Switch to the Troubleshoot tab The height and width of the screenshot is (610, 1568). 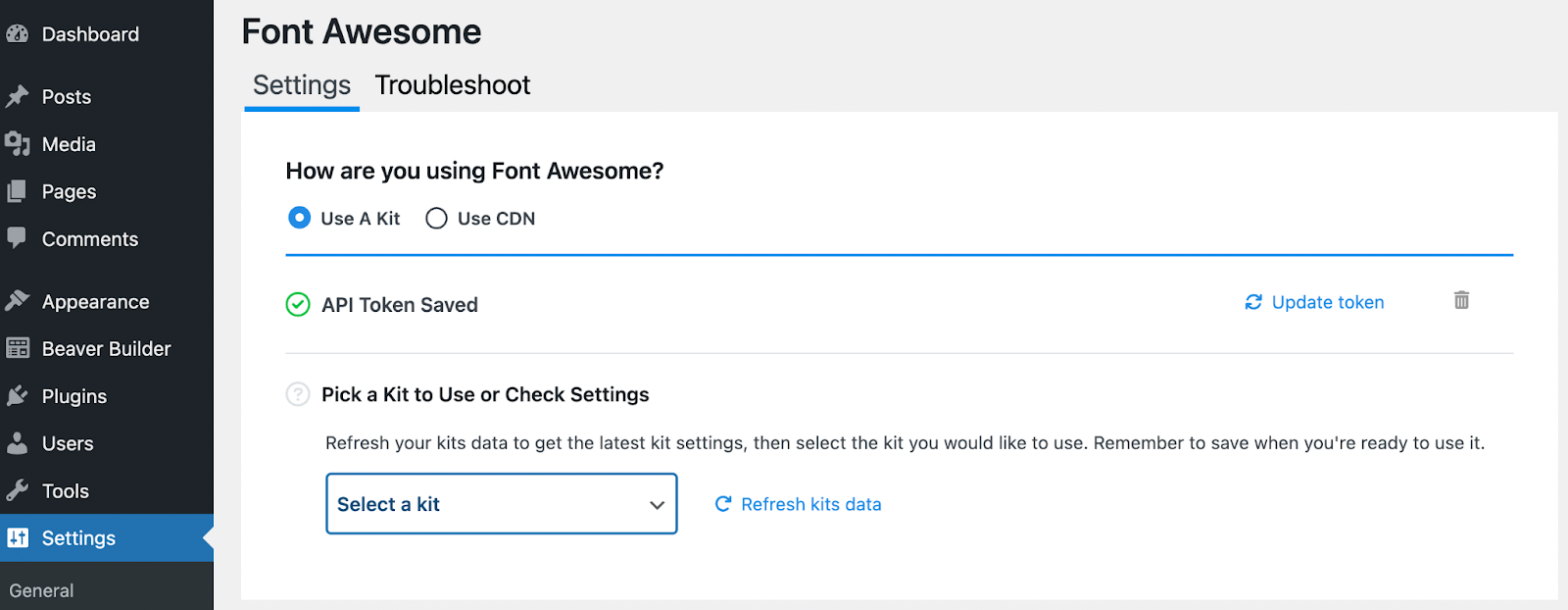point(452,85)
